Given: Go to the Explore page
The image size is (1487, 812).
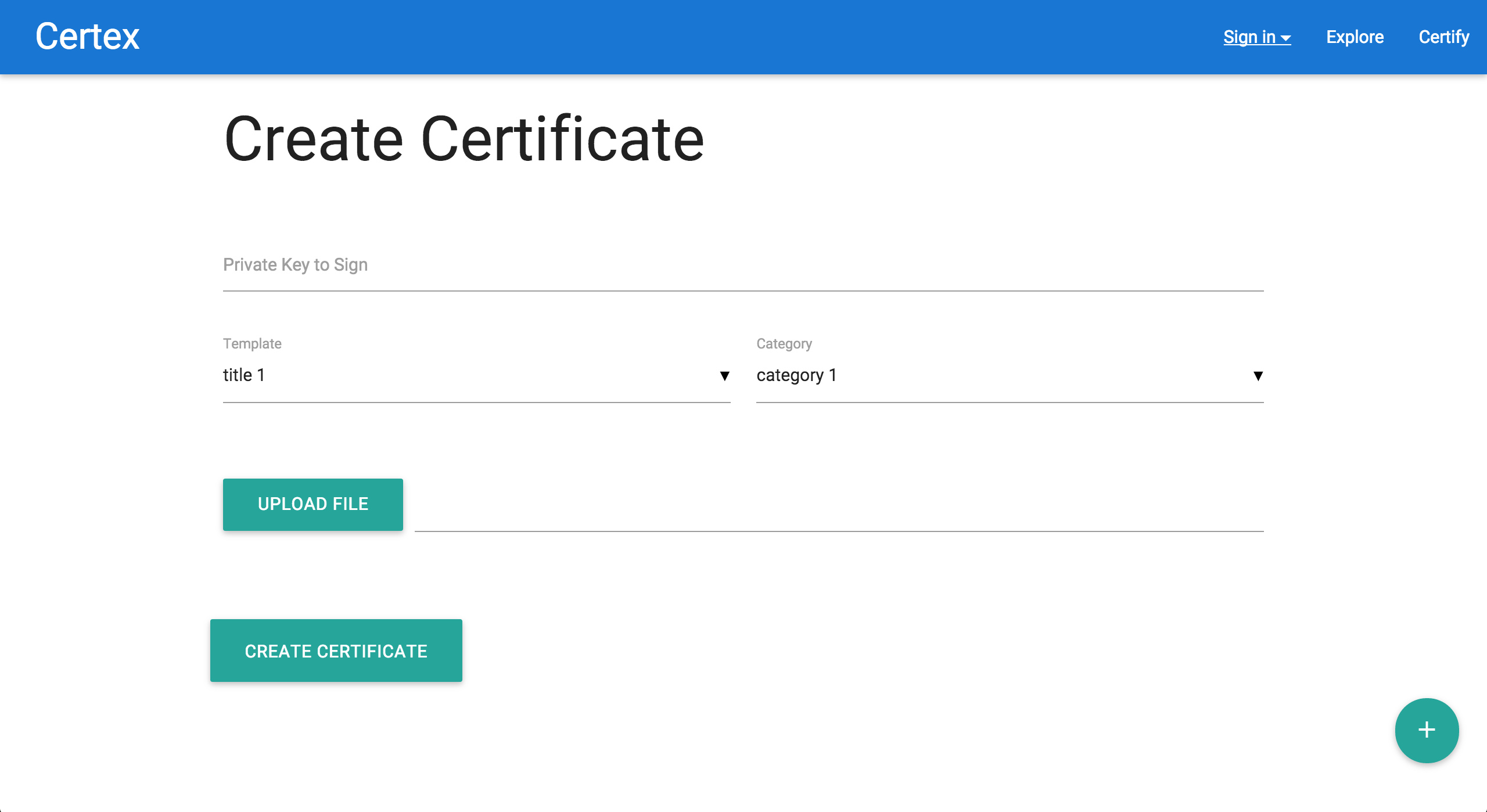Looking at the screenshot, I should (1355, 37).
